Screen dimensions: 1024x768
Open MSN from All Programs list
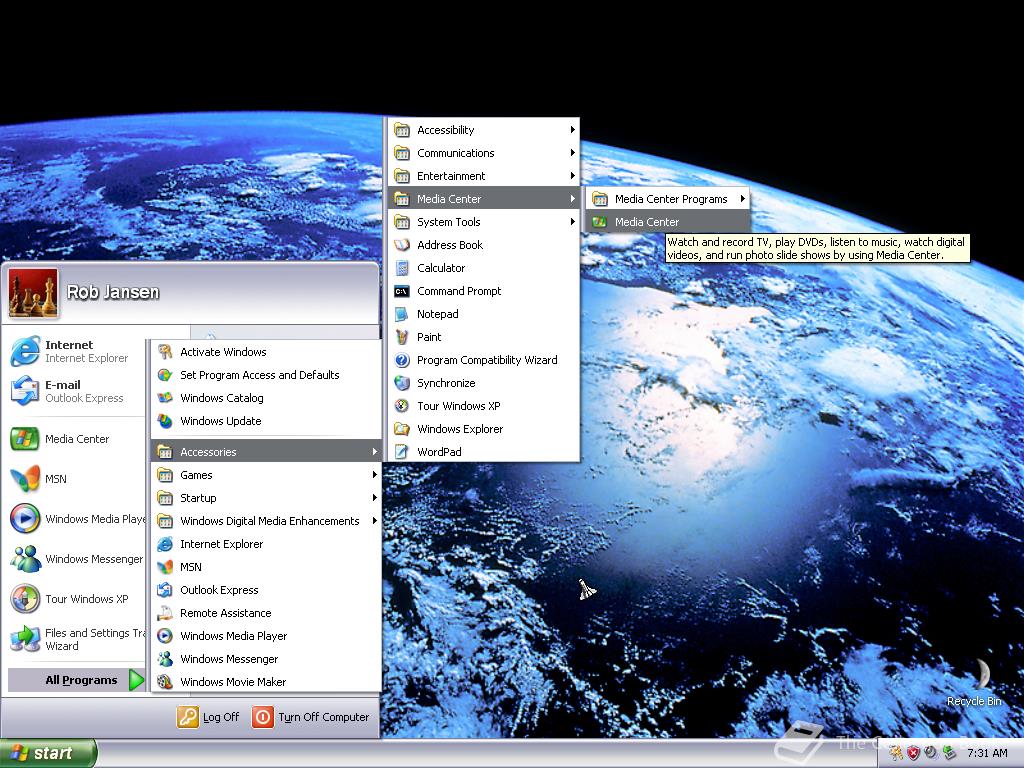(x=266, y=567)
